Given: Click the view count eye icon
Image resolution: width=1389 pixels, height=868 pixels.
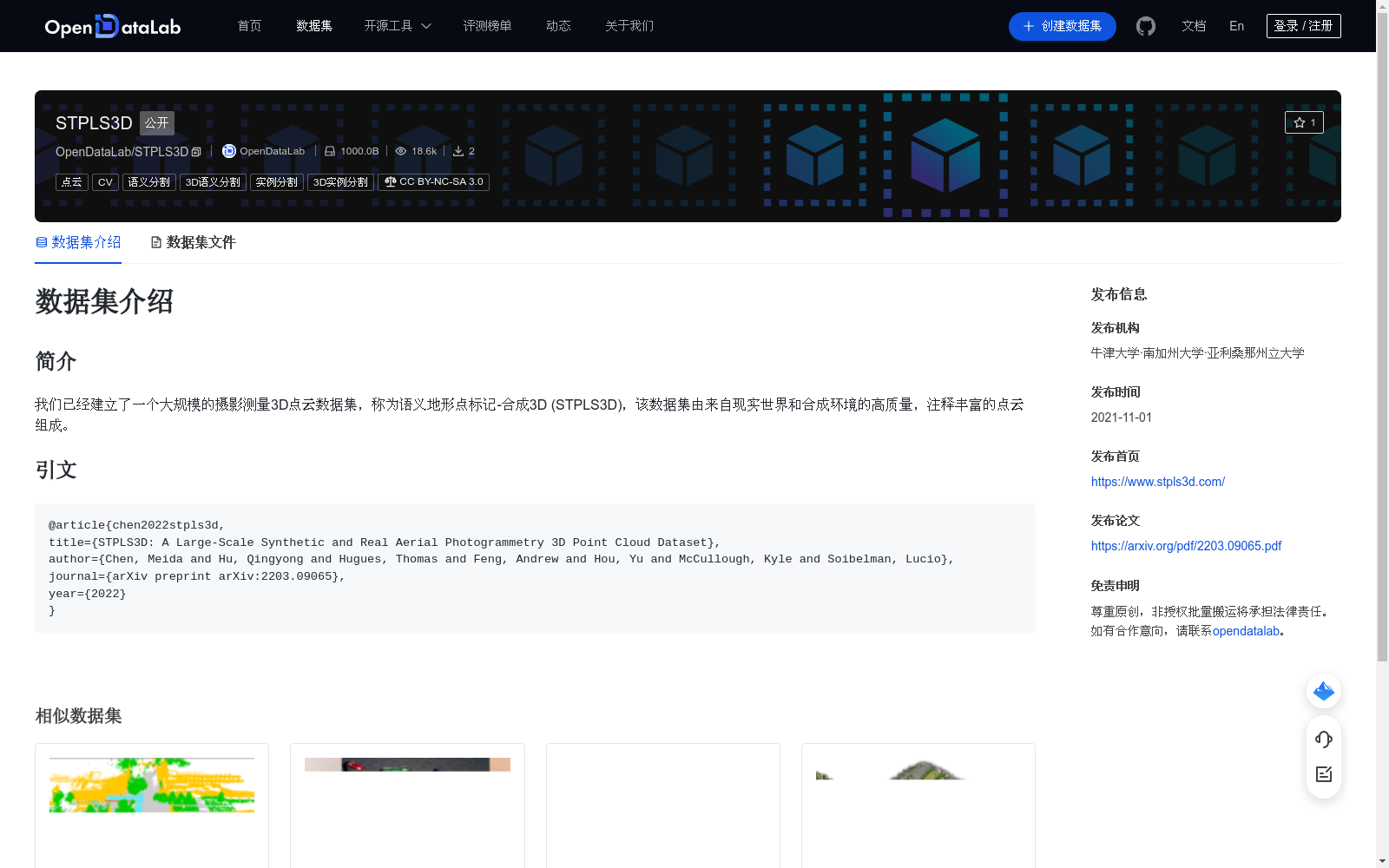Looking at the screenshot, I should [401, 151].
